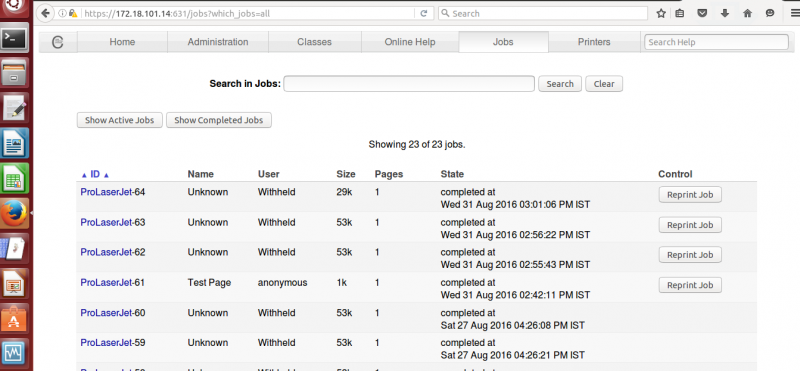Open the ProLaserJet link in row 60
Viewport: 800px width, 371px height.
click(106, 313)
